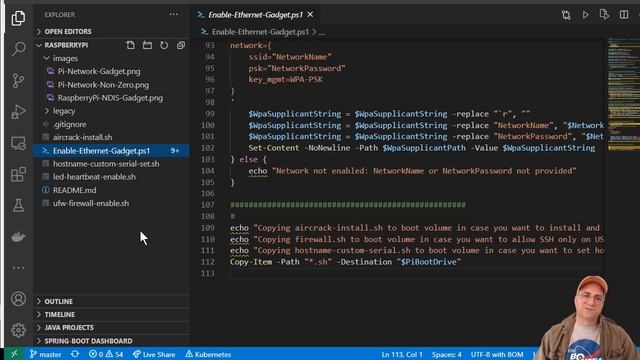Select Enable-Ethernet-Gadget.ps1 in file tree

click(111, 151)
